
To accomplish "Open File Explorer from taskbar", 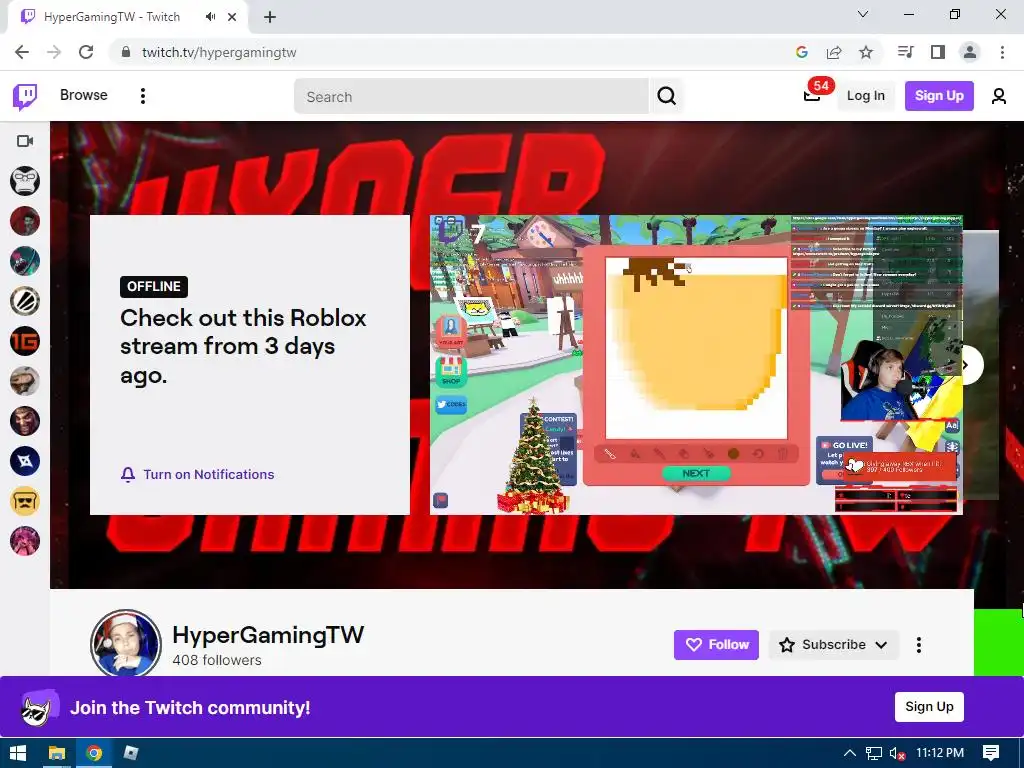I will (57, 753).
